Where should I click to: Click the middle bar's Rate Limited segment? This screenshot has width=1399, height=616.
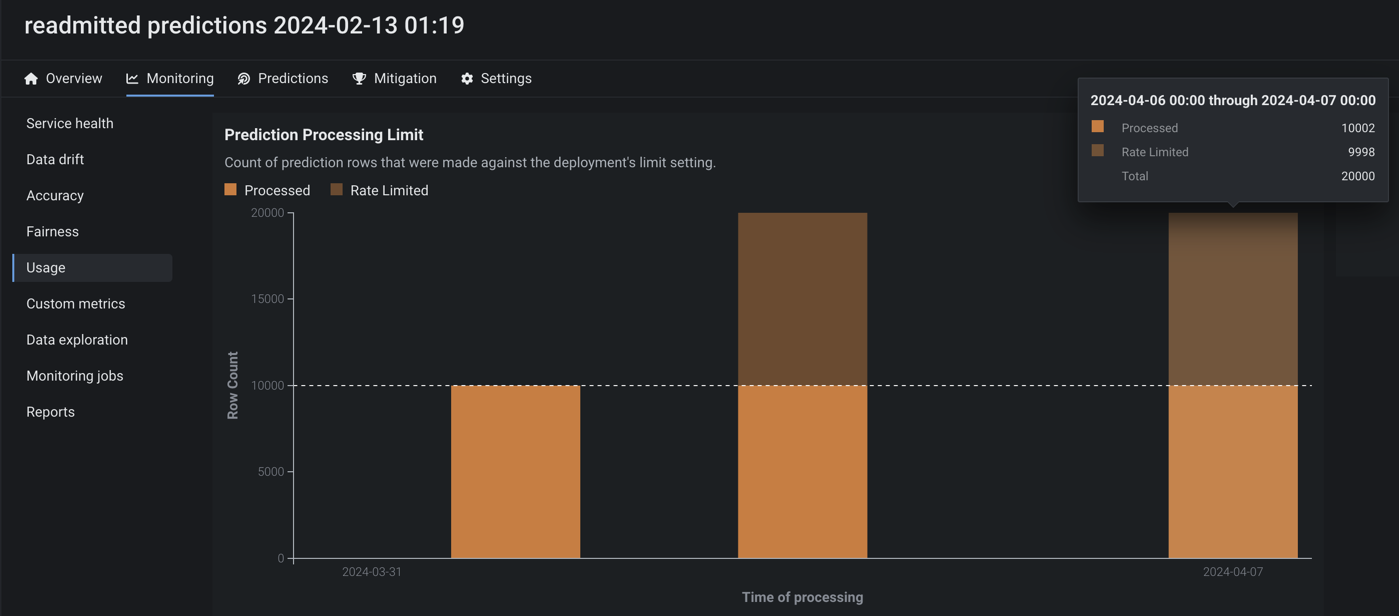click(x=802, y=298)
